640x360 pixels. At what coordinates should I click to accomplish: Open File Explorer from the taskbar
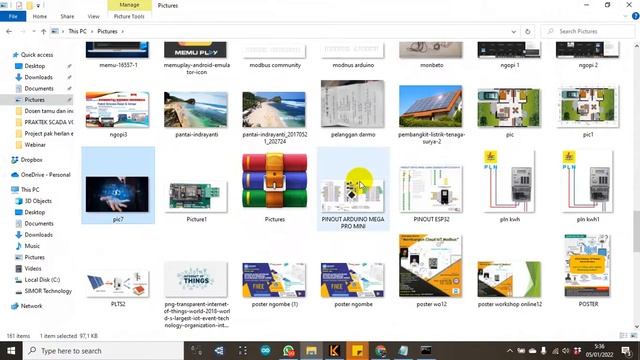click(x=311, y=351)
